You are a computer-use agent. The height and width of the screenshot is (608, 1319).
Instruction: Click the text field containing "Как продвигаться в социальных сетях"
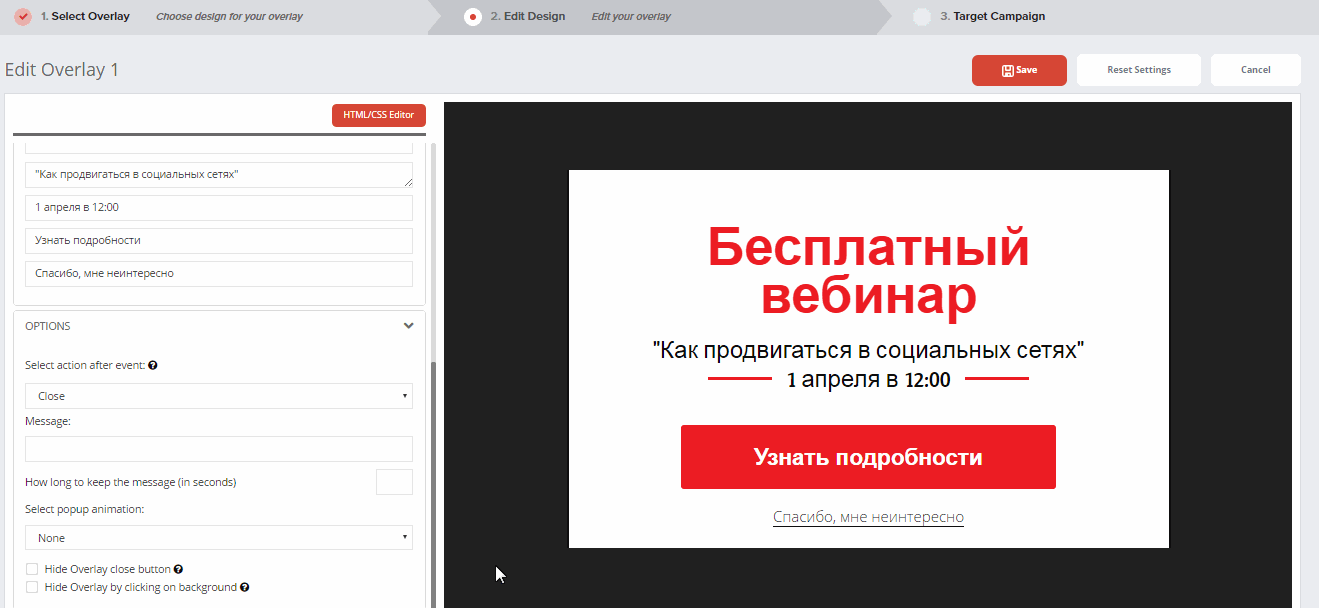point(219,175)
